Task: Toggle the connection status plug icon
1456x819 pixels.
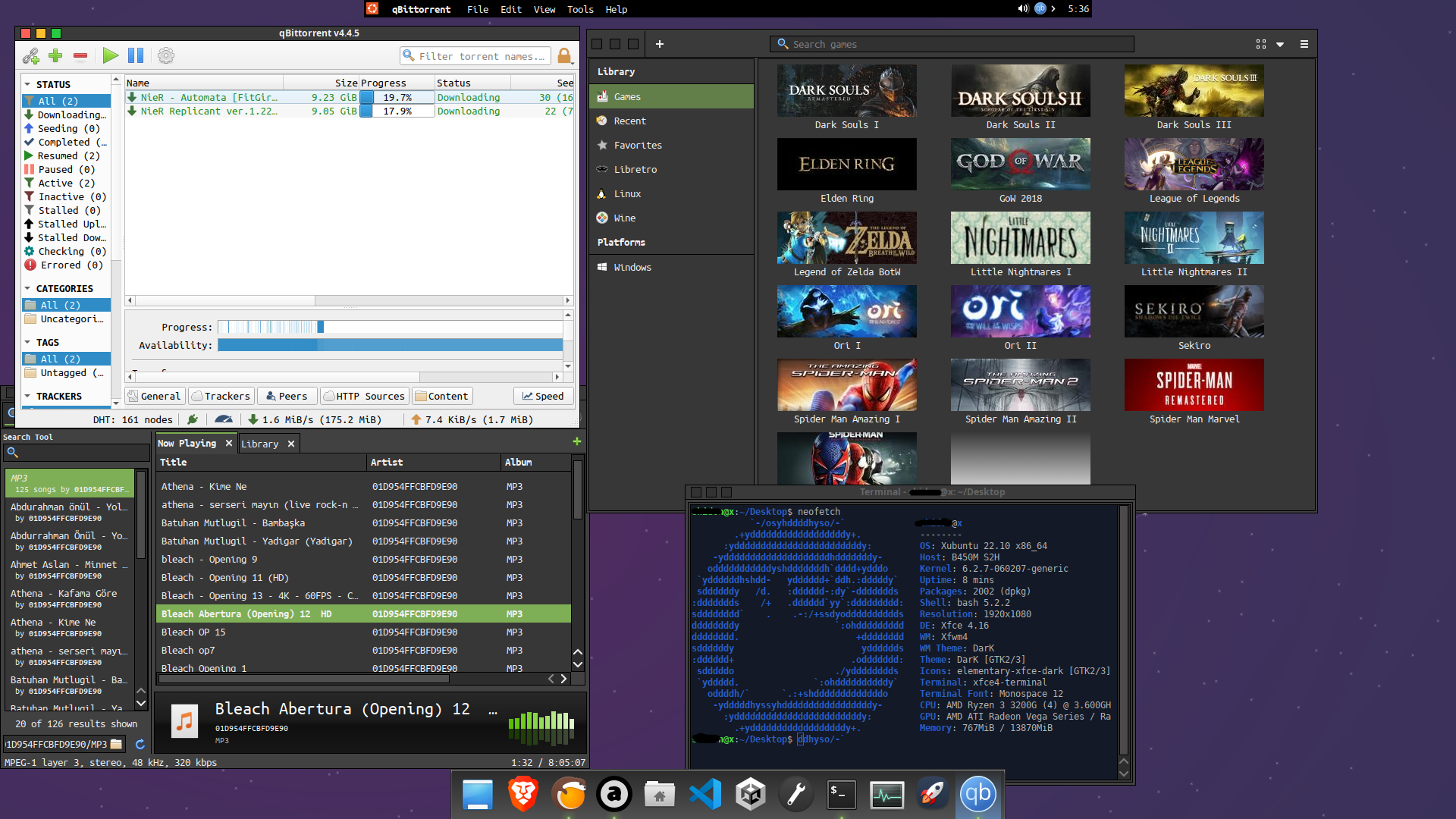Action: 193,419
